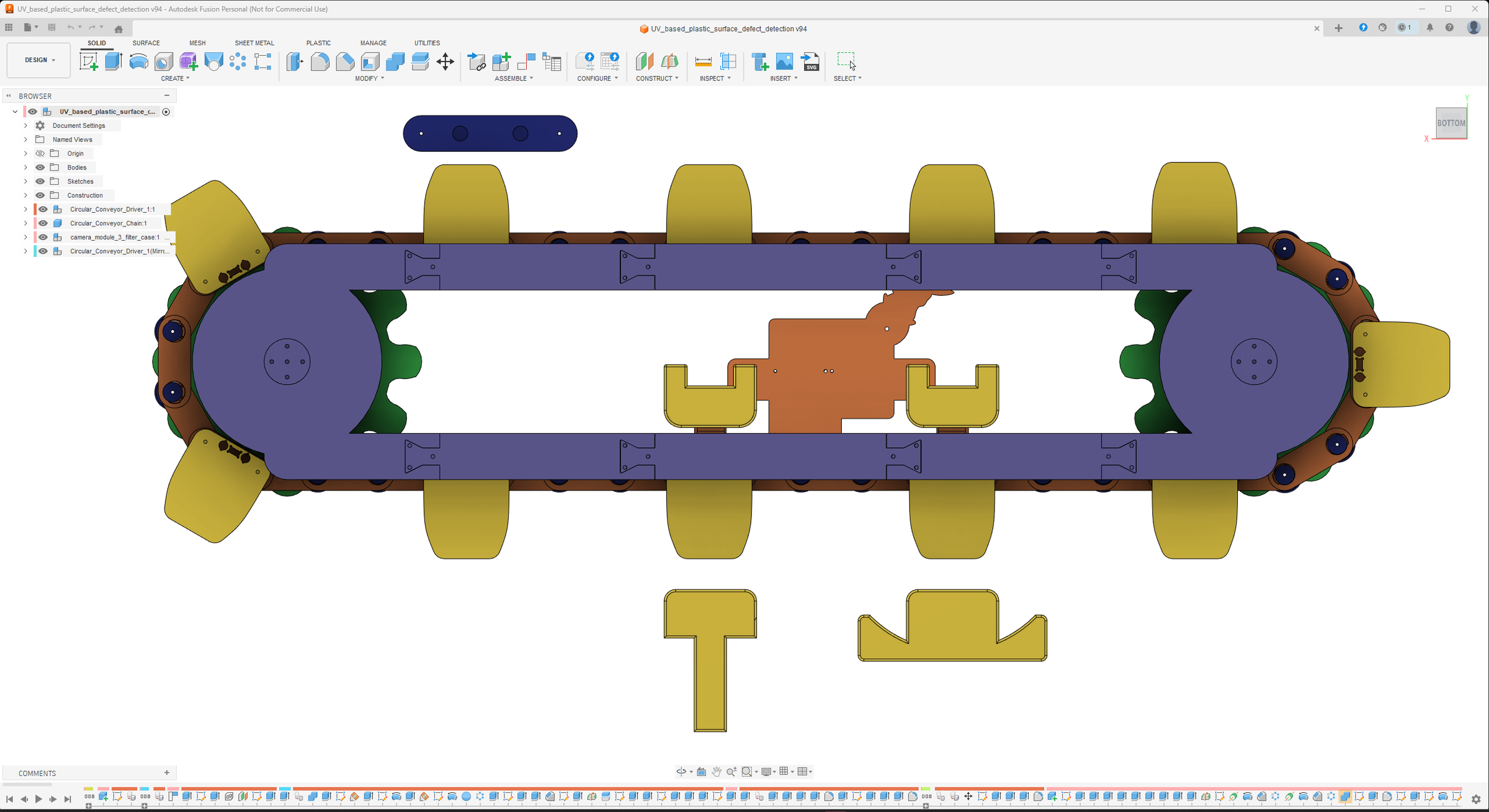The width and height of the screenshot is (1489, 812).
Task: Switch to the PLASTIC tab
Action: coord(318,43)
